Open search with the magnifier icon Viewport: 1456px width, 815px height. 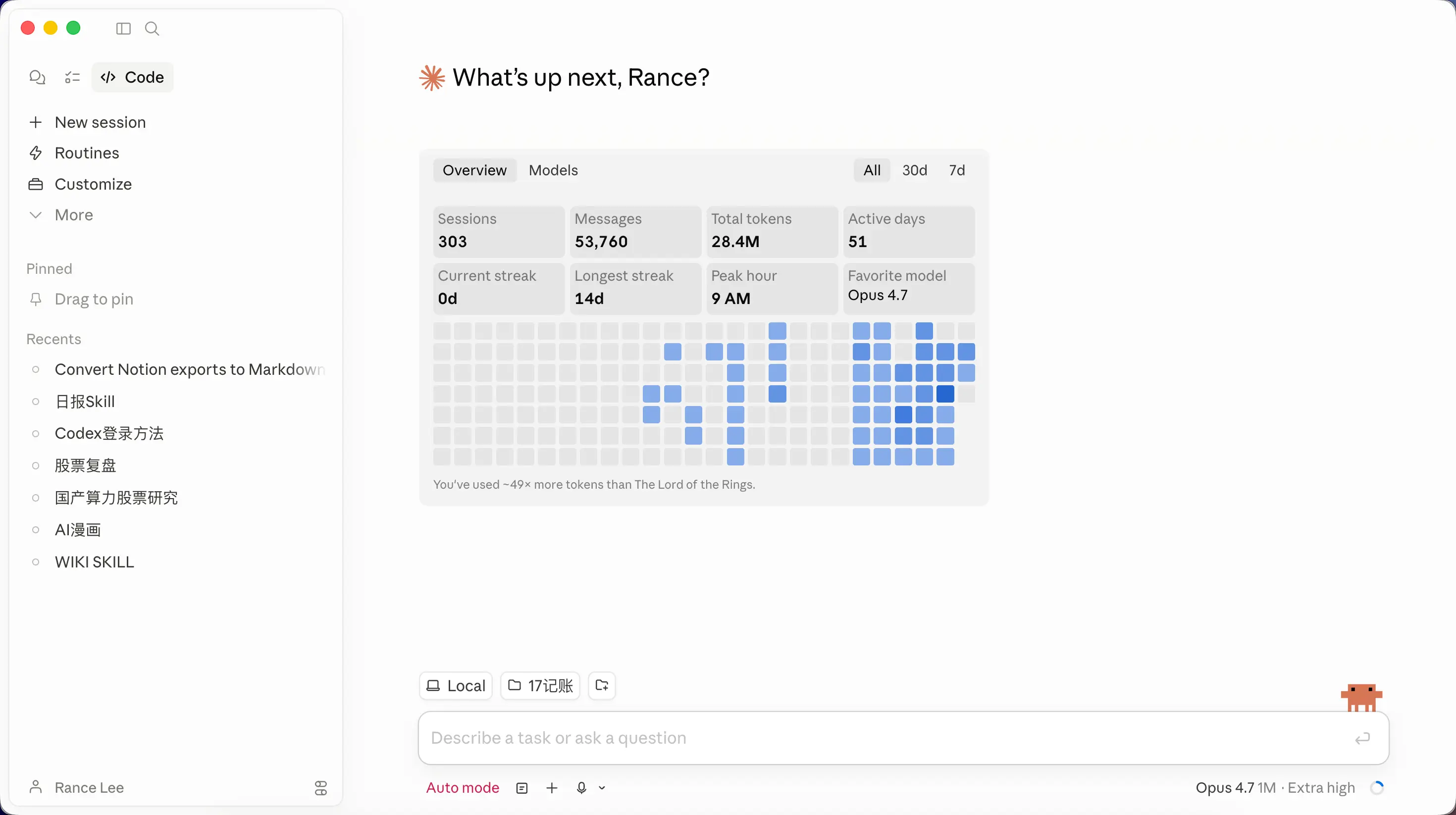(152, 28)
